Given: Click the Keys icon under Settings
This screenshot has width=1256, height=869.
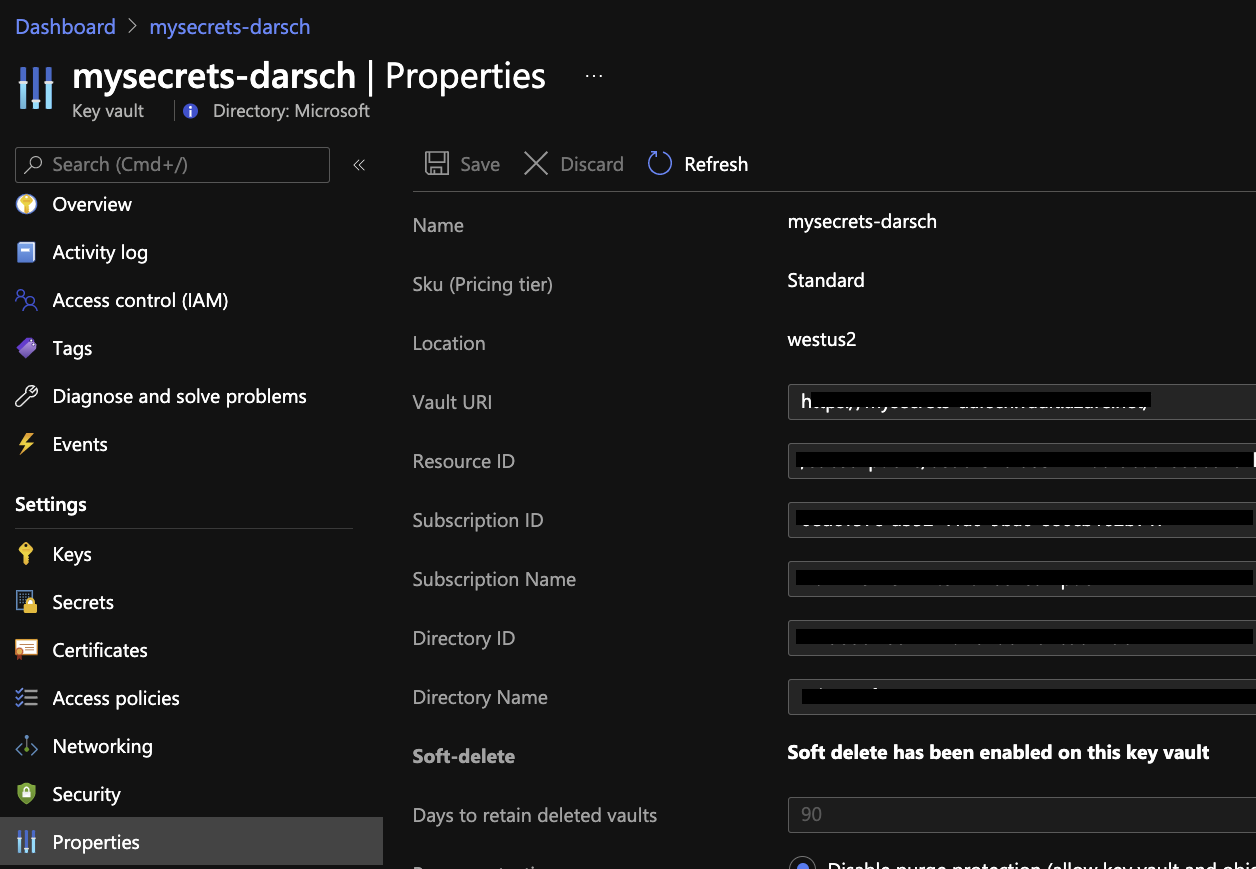Looking at the screenshot, I should pos(27,554).
